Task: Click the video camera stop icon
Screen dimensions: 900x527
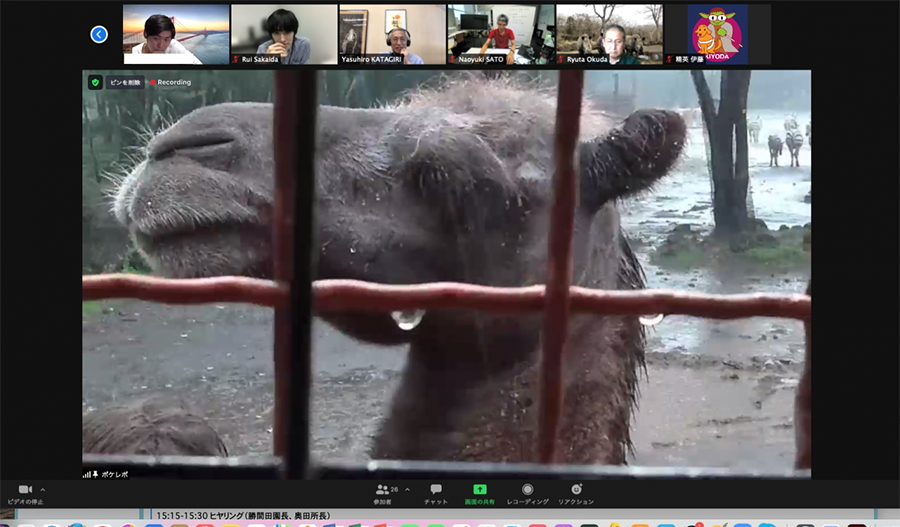Action: (x=25, y=490)
